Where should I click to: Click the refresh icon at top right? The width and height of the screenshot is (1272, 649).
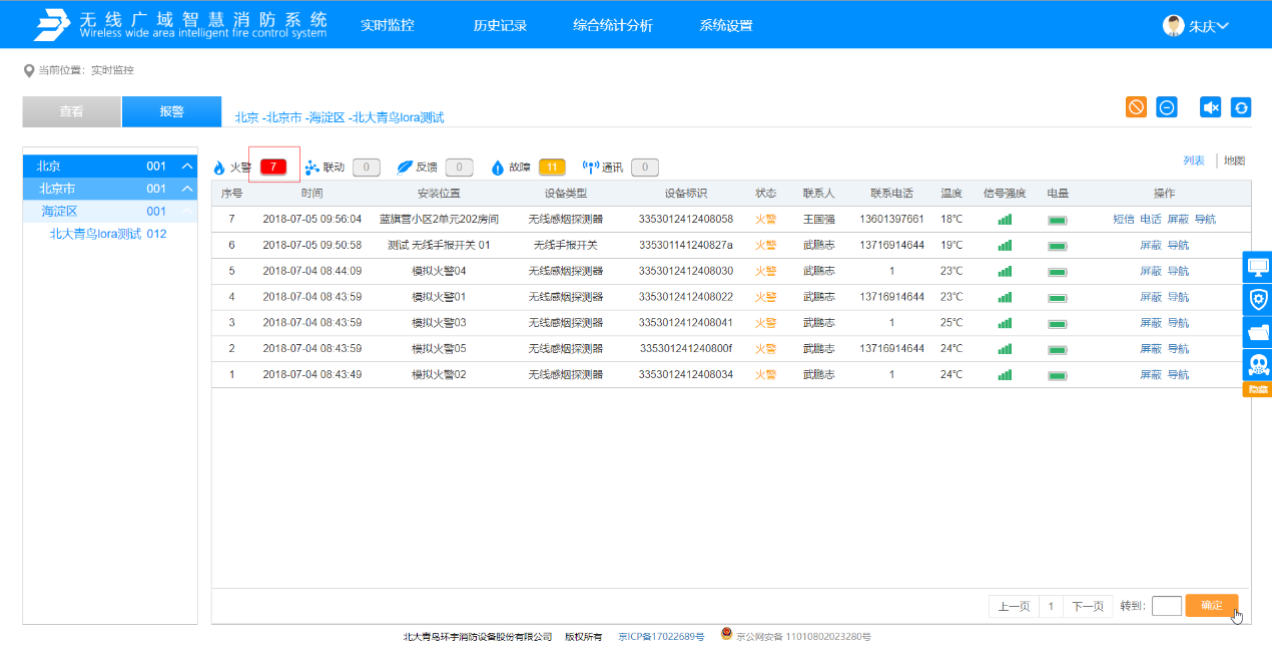pos(1240,107)
